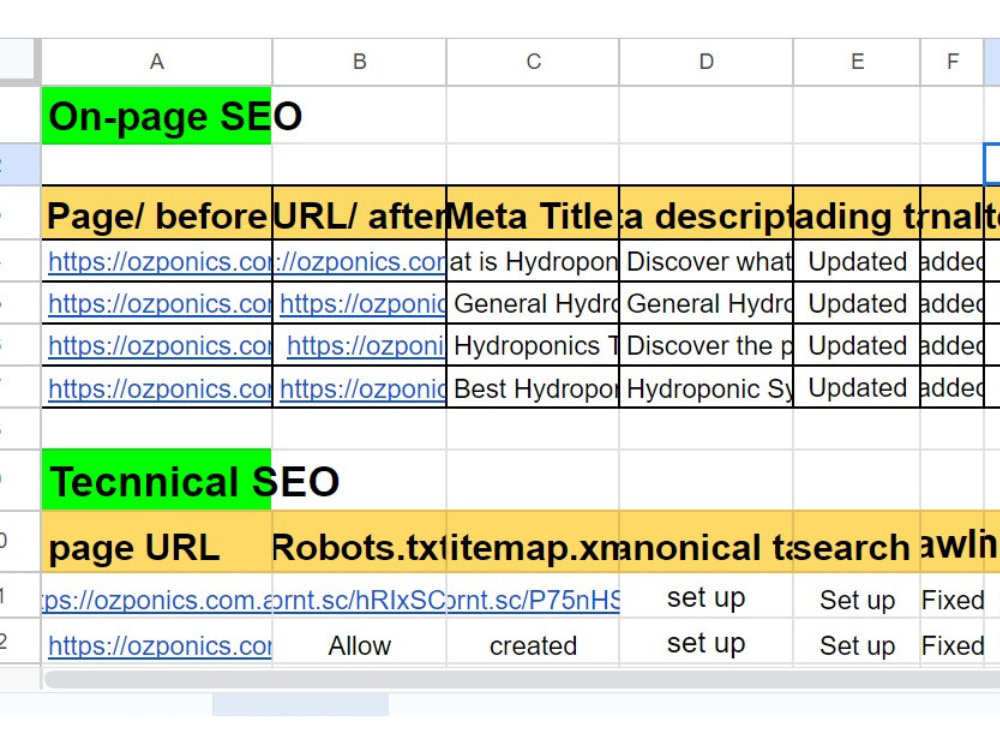Select the 'On-page SEO' heading cell
Screen dimensions: 1000x750
point(157,115)
